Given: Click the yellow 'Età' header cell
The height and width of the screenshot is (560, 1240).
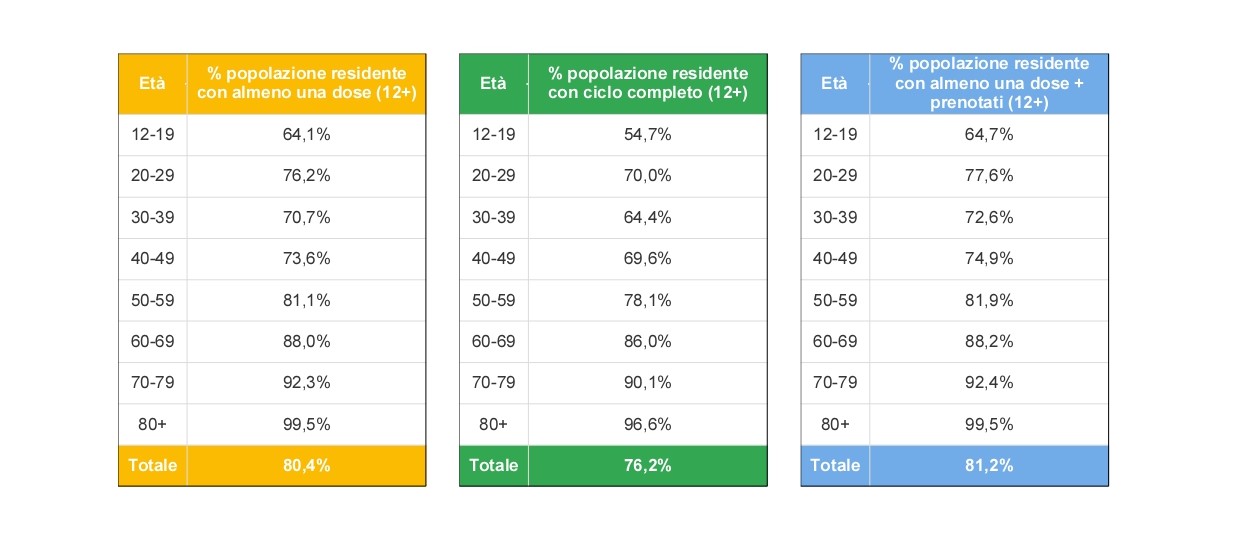Looking at the screenshot, I should click(152, 84).
